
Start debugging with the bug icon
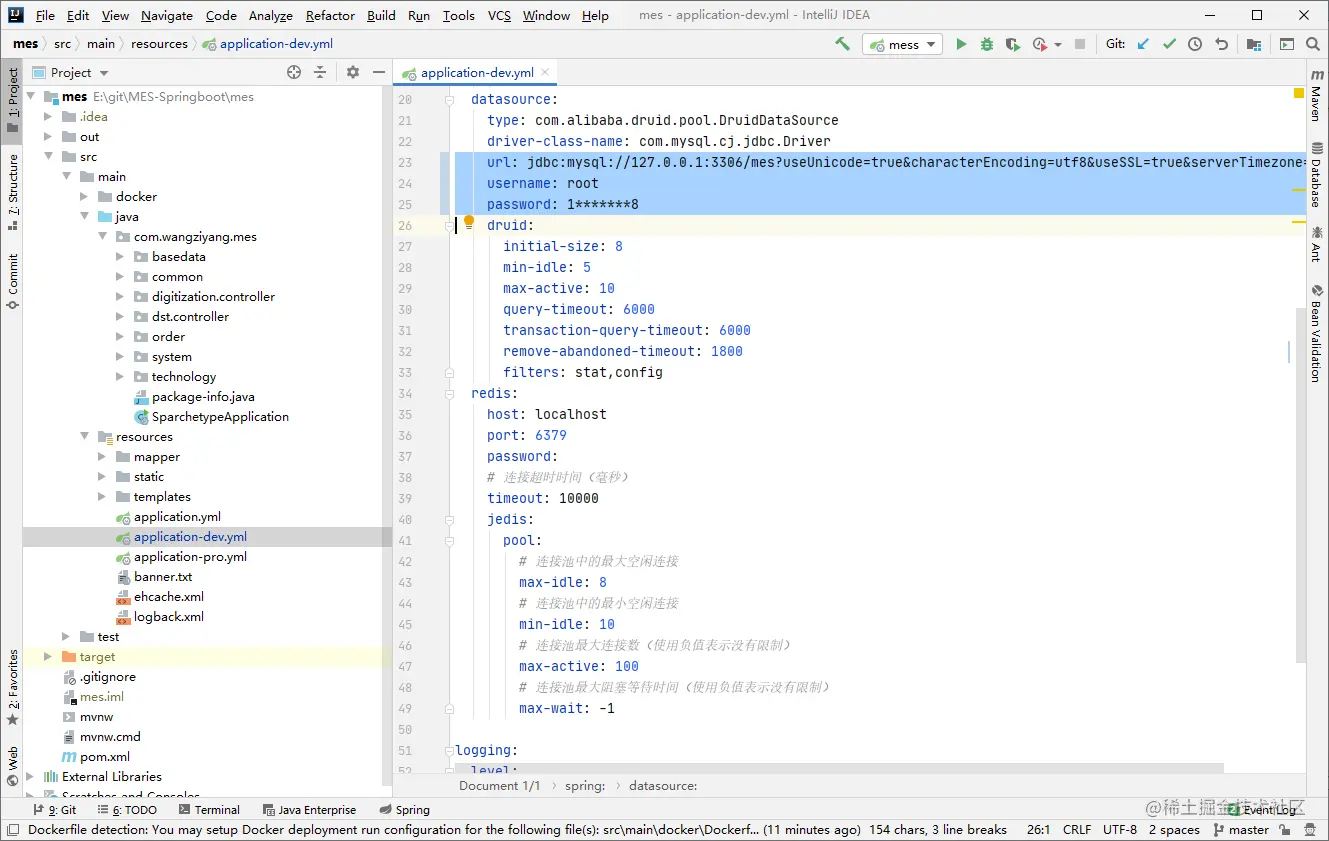(x=987, y=44)
